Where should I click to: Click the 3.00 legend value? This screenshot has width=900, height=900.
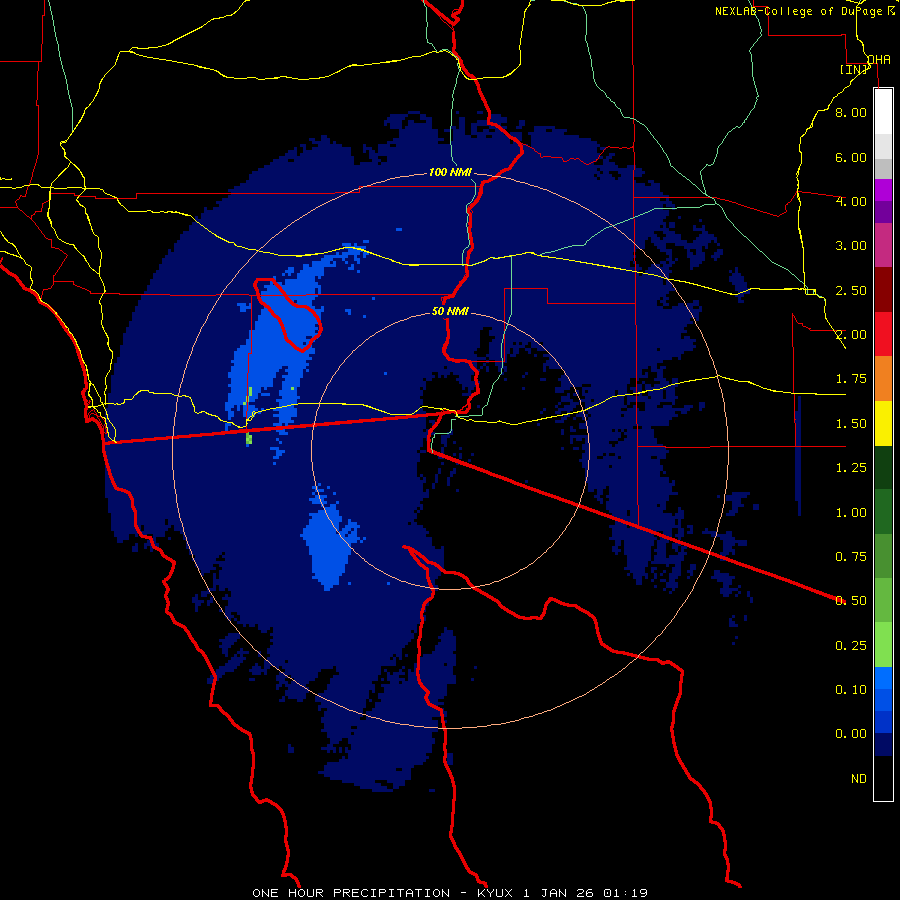[x=851, y=246]
